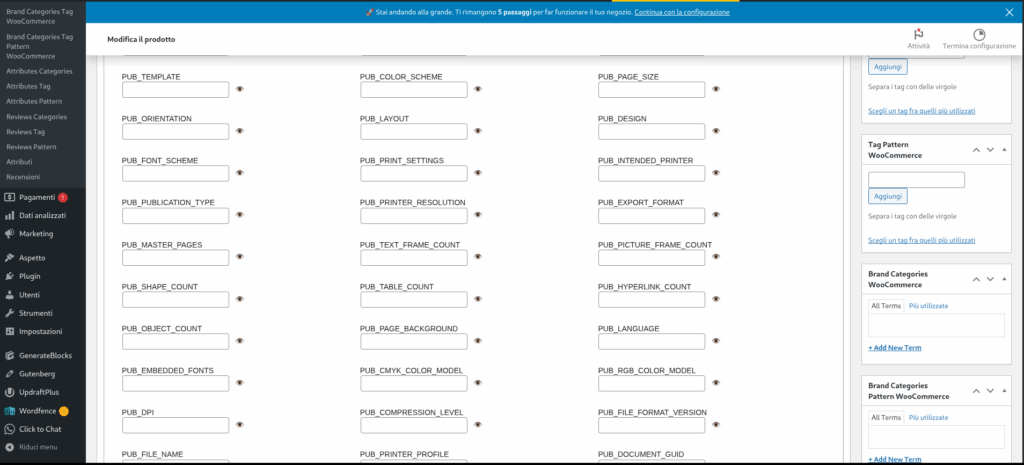The image size is (1024, 465).
Task: Collapse Tag Pattern WooCommerce panel
Action: [1004, 150]
